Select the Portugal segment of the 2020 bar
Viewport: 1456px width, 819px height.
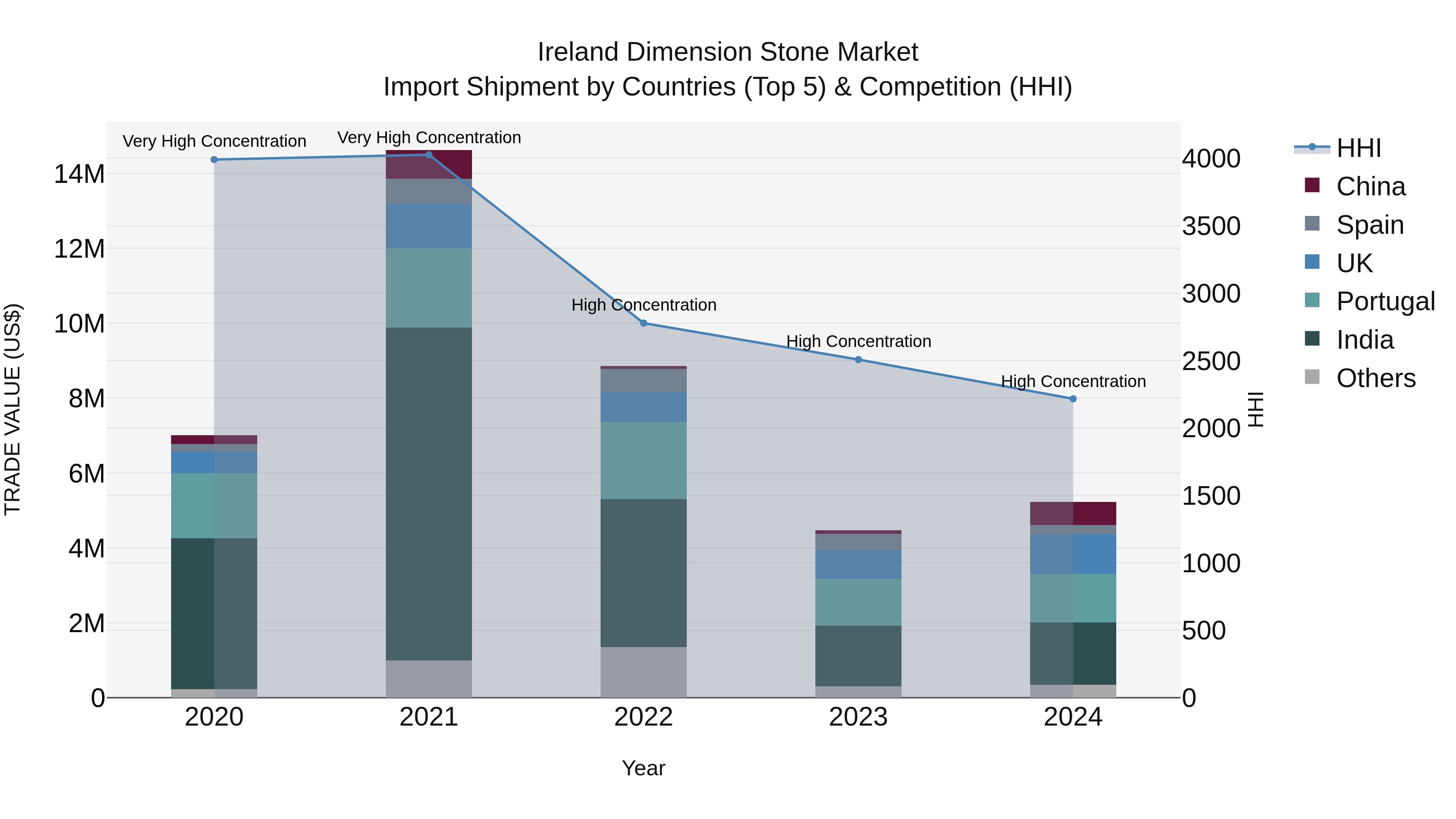(x=214, y=506)
